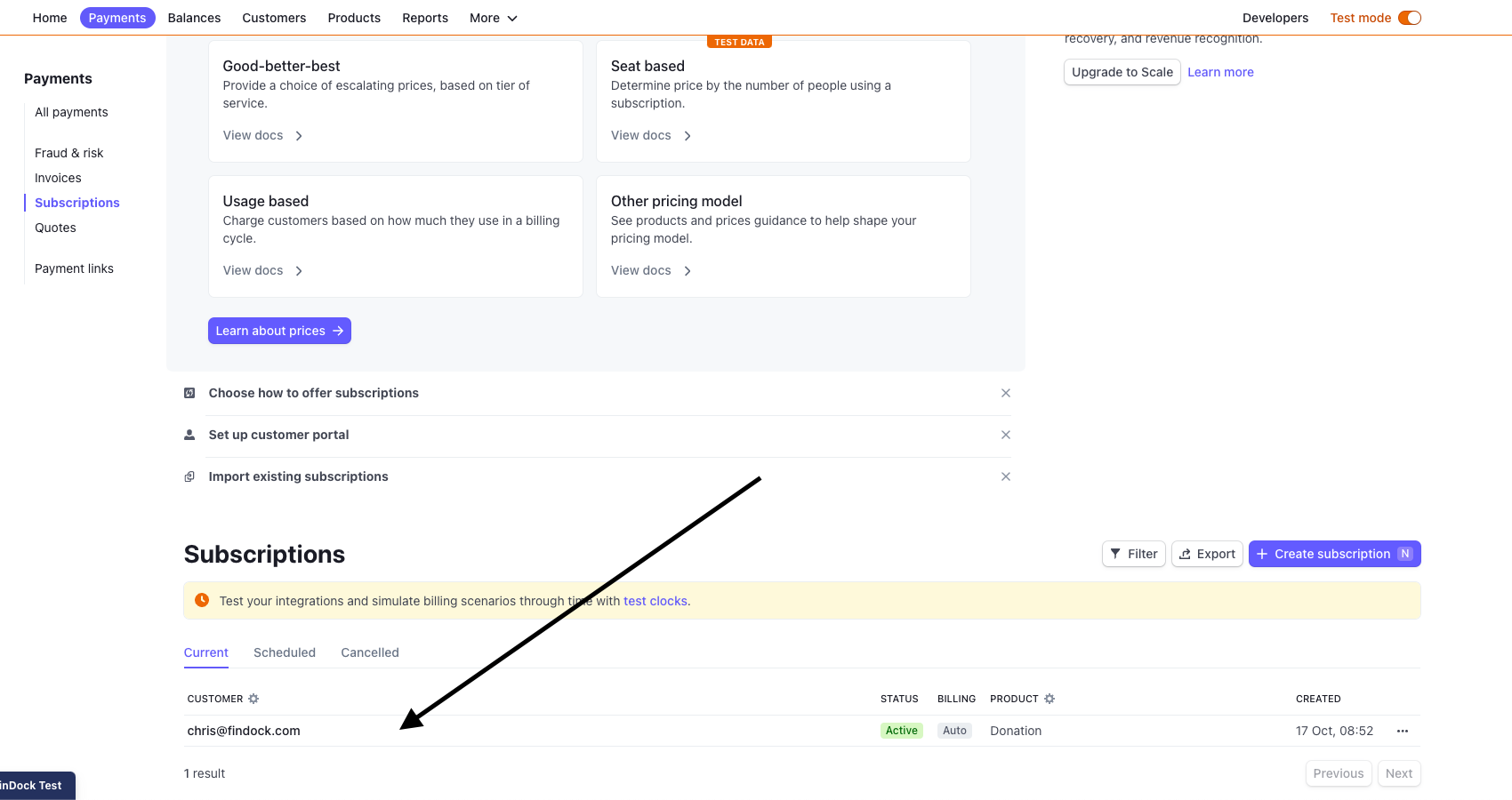
Task: Click the clock icon in the test banner
Action: pyautogui.click(x=202, y=600)
